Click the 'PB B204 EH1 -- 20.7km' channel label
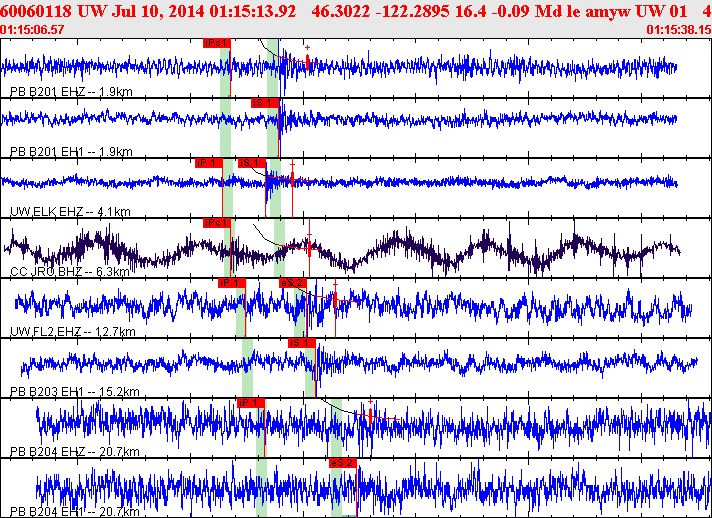 [x=75, y=511]
